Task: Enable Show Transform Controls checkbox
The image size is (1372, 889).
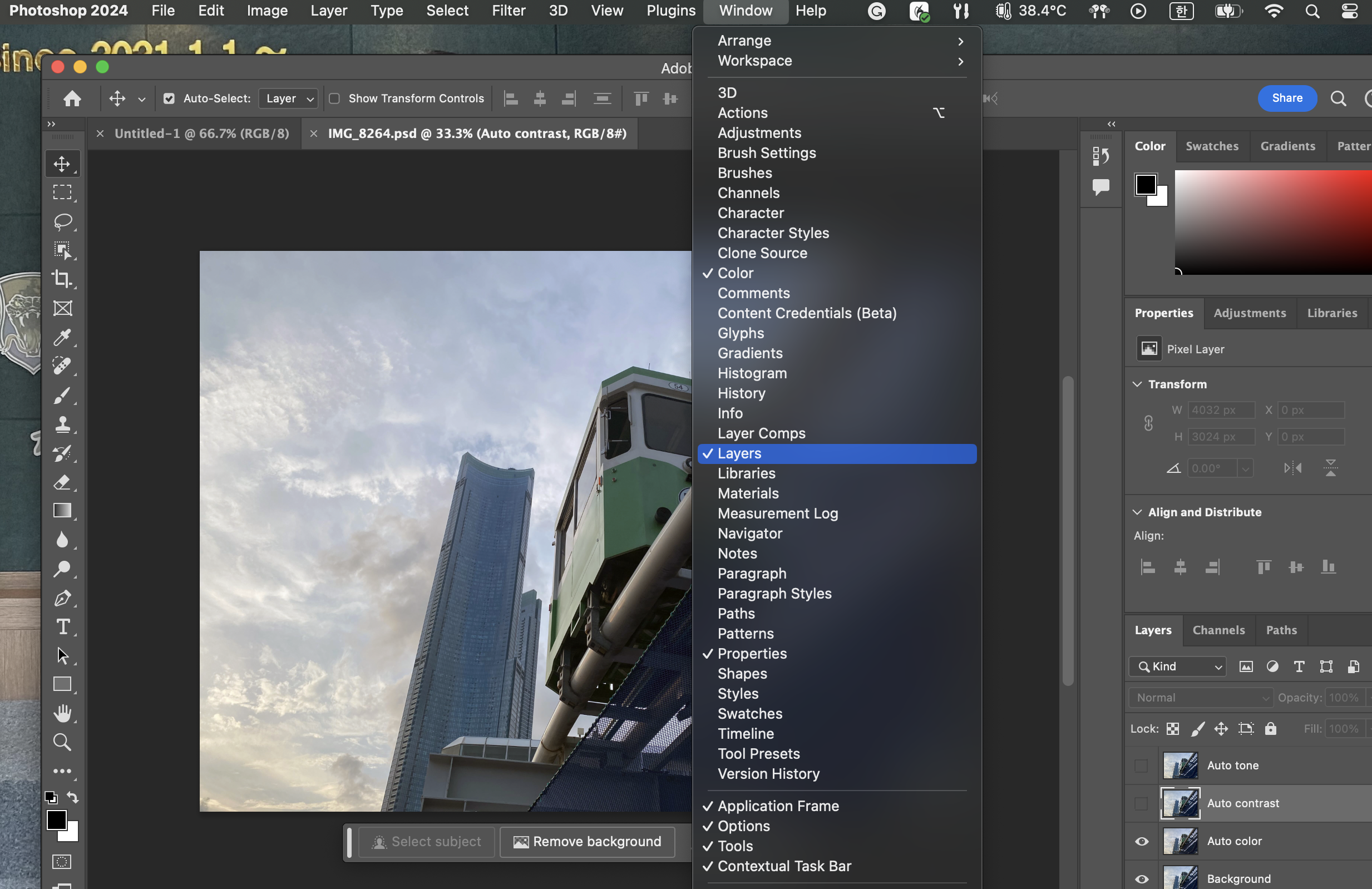Action: (x=334, y=98)
